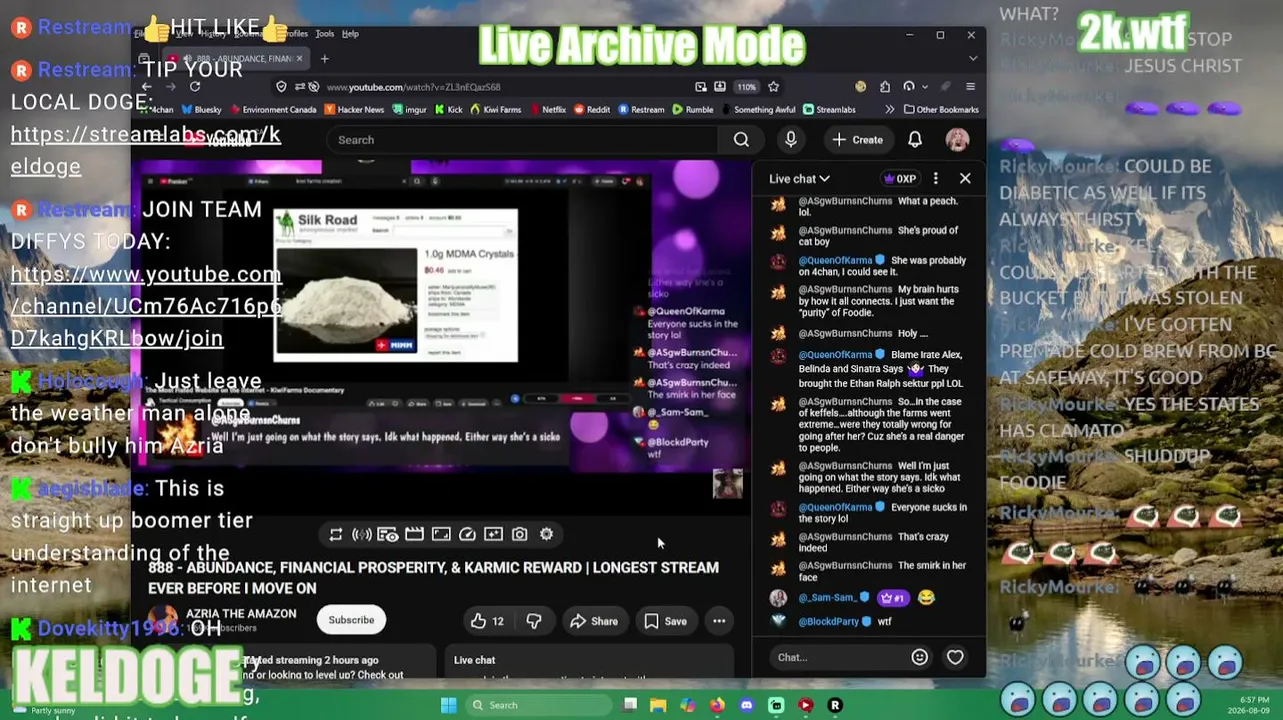Open the list all tabs dropdown
This screenshot has width=1283, height=720.
click(972, 59)
